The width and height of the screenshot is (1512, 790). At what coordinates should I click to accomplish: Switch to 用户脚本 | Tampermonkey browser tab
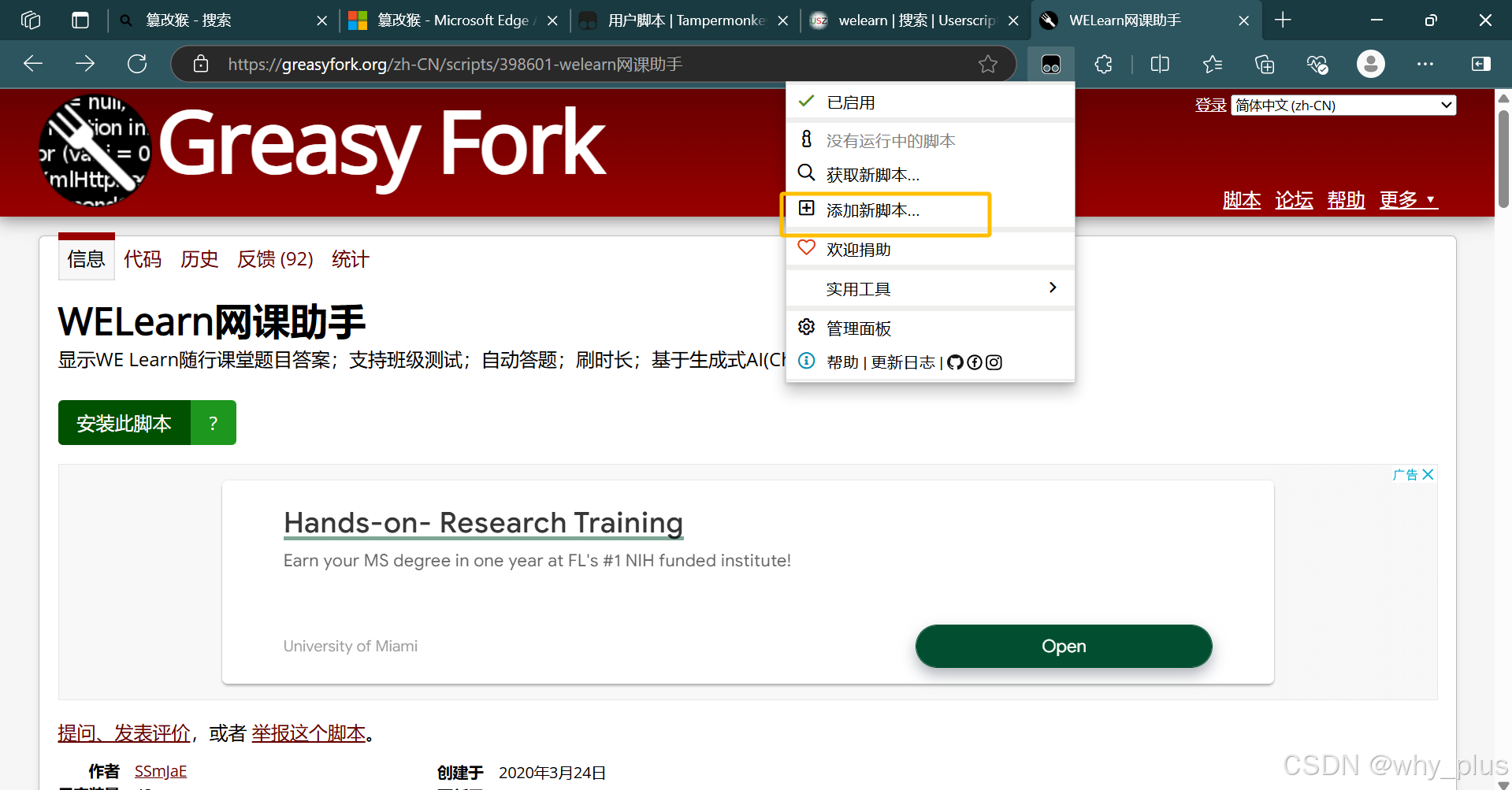[x=685, y=20]
